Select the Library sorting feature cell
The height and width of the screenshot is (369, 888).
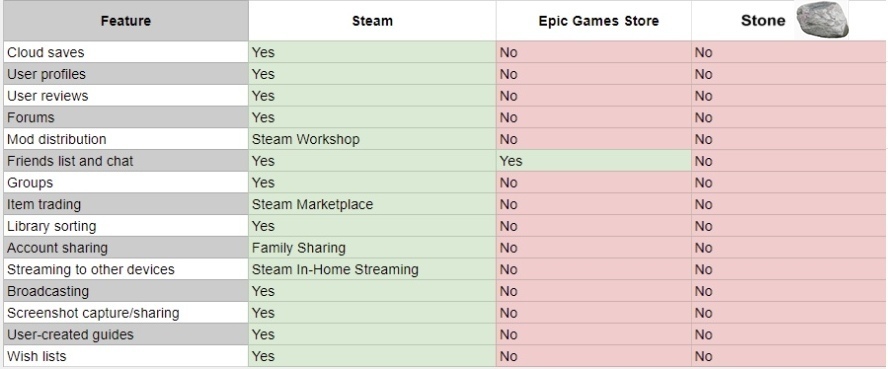coord(126,226)
